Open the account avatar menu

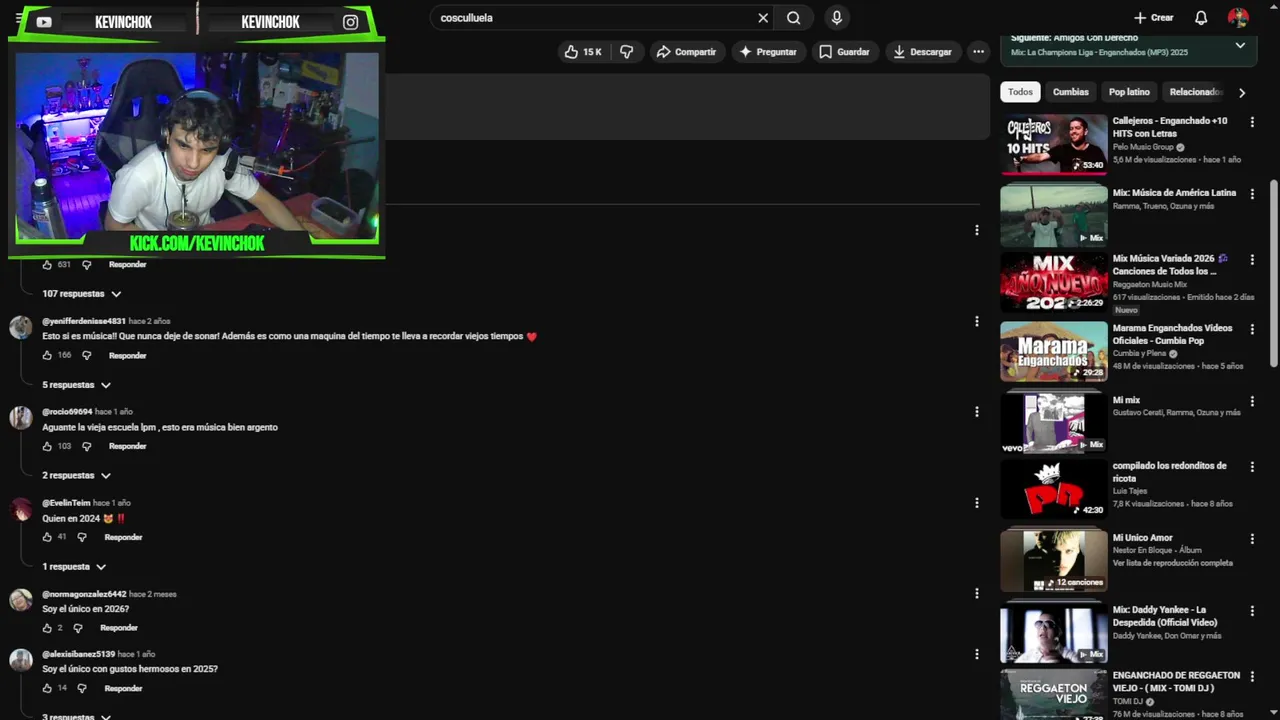1238,18
